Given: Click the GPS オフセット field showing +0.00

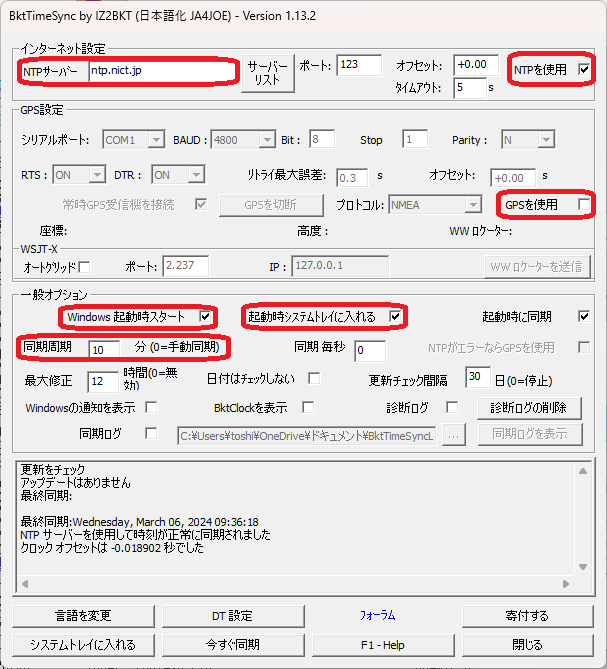Looking at the screenshot, I should coord(513,178).
